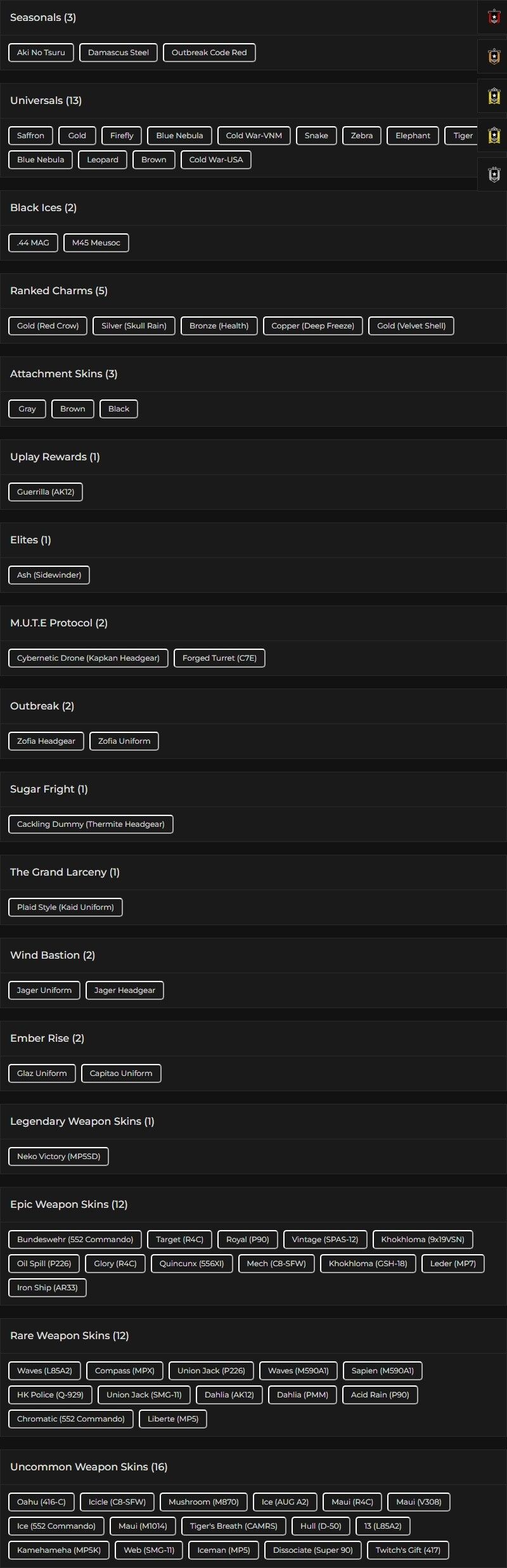Select Neko Victory (MP5SD) legendary skin
The height and width of the screenshot is (1568, 507).
(58, 1157)
